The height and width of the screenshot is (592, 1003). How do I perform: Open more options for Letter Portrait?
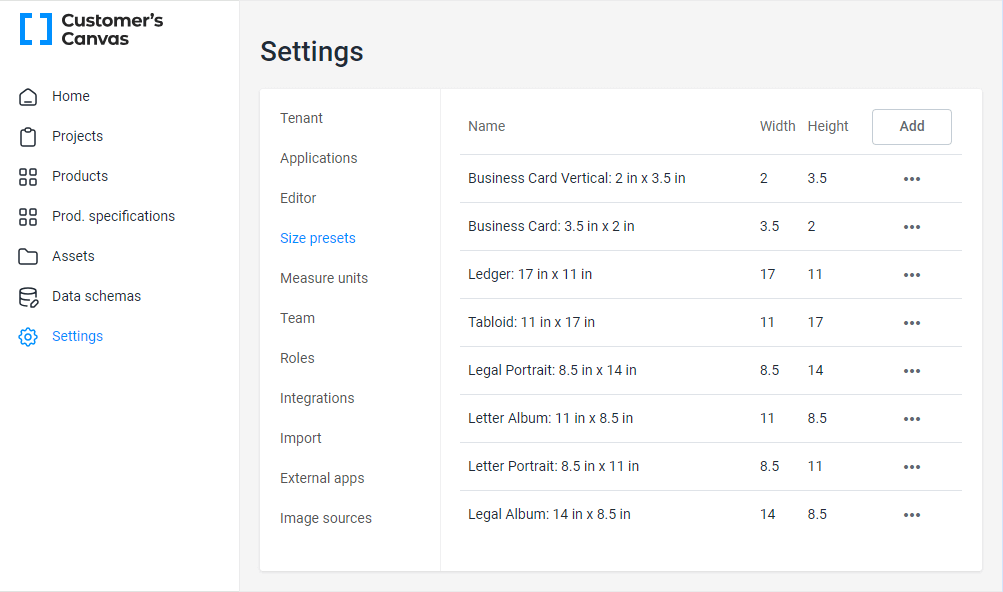click(x=911, y=467)
